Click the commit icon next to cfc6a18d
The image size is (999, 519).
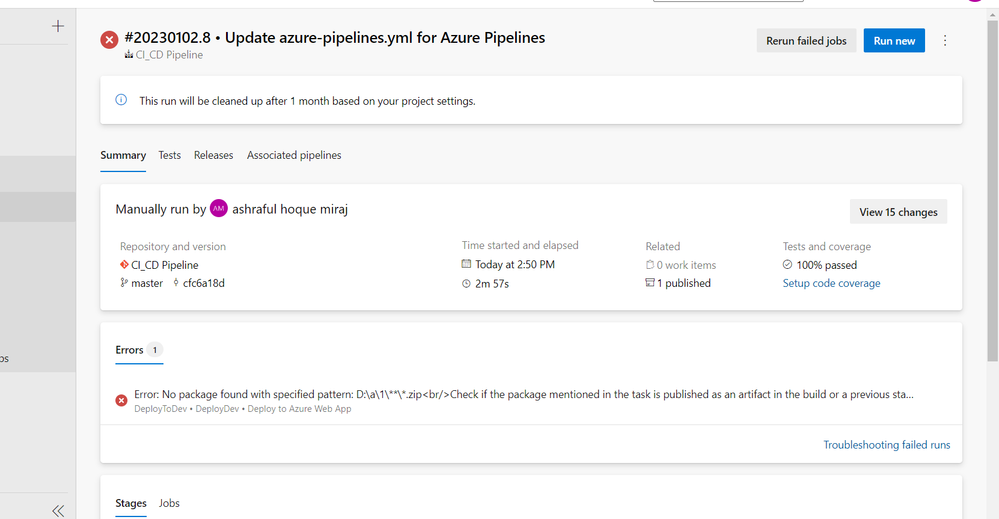coord(176,283)
